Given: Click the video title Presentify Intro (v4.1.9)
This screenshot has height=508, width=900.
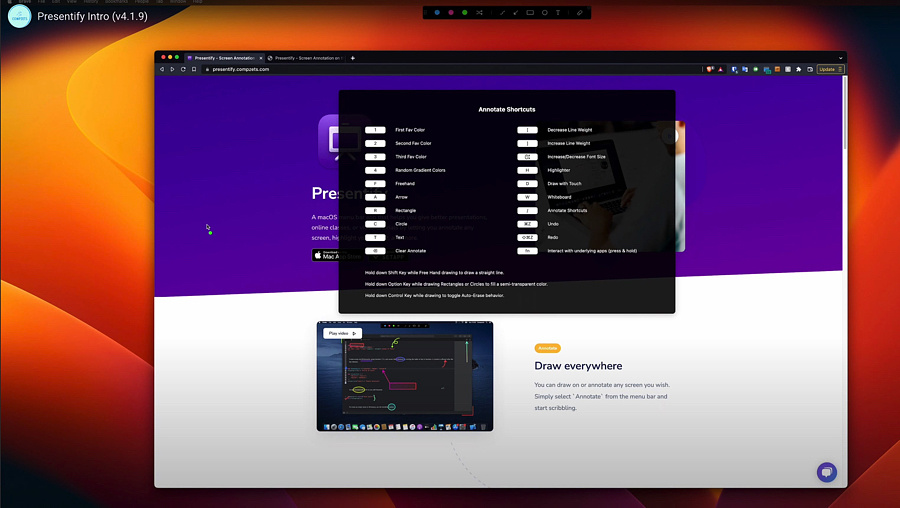Looking at the screenshot, I should point(92,16).
